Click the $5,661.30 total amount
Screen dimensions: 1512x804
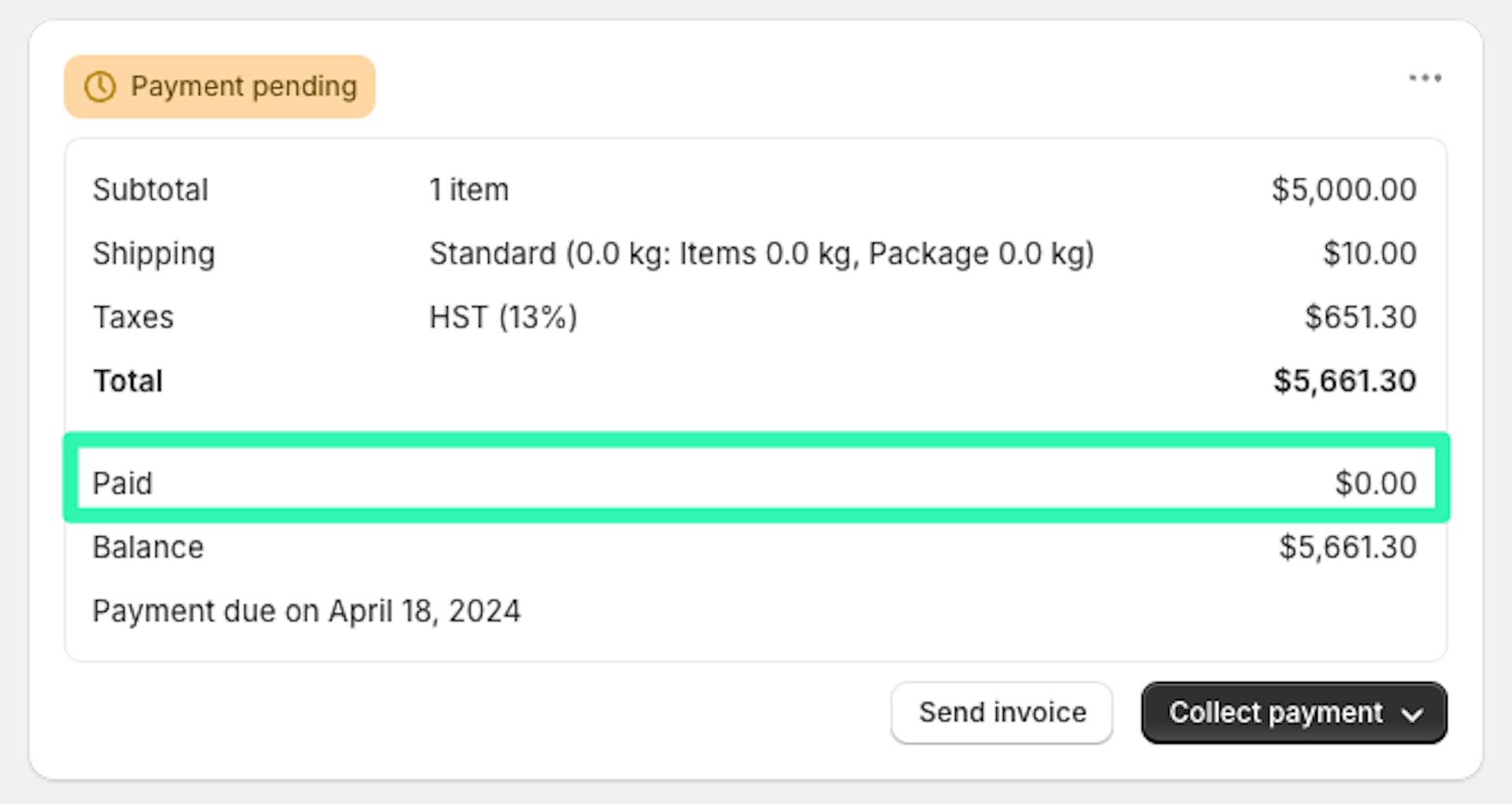point(1344,381)
